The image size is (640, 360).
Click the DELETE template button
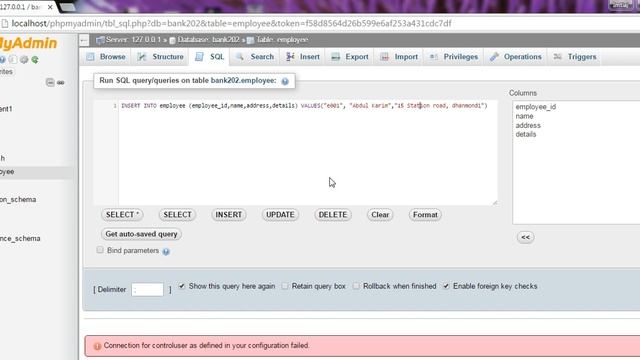333,215
